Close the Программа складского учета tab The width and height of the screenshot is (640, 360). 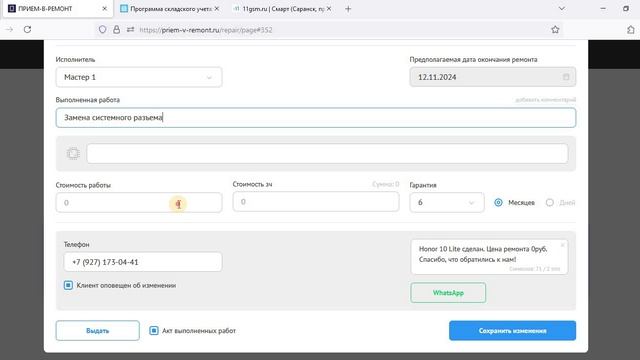point(216,9)
